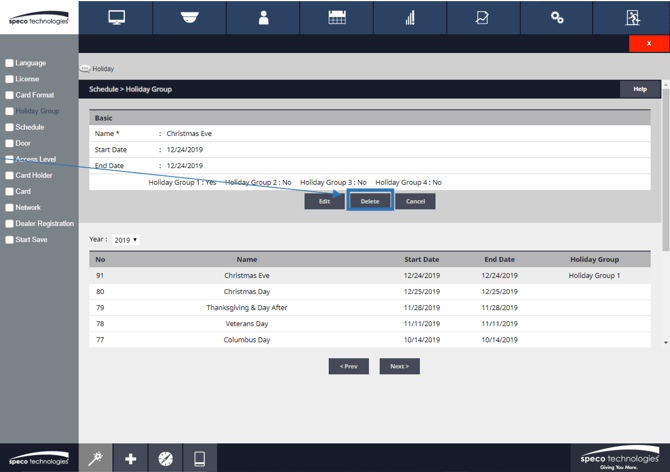Go to previous page with Prev
Screen dimensions: 670x472
[x=349, y=366]
